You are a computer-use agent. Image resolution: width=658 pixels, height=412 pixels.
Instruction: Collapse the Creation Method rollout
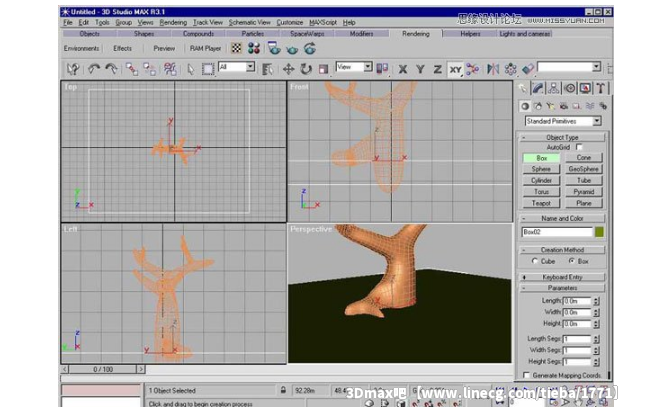(562, 250)
